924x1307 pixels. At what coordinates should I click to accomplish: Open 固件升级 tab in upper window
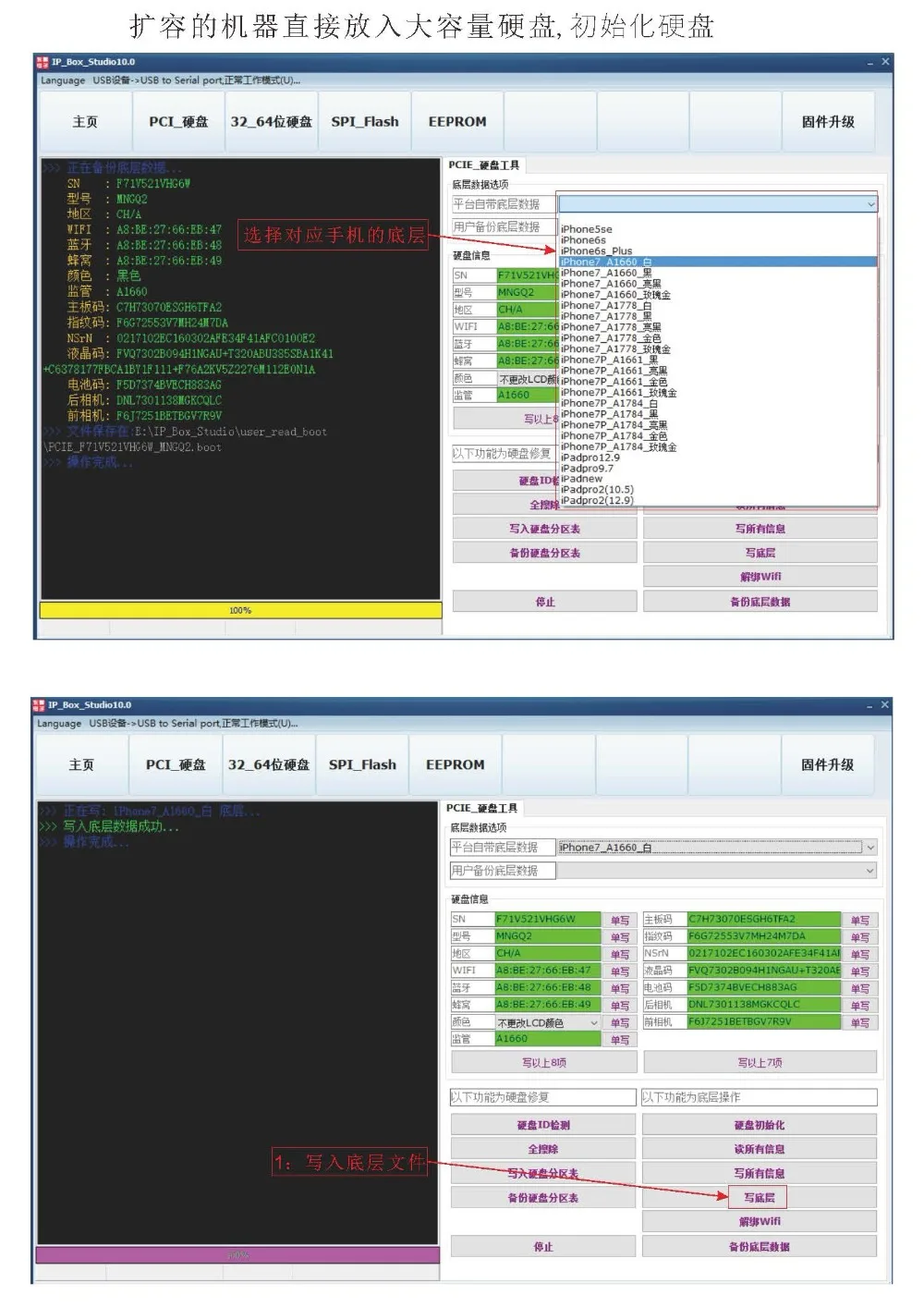tap(828, 122)
